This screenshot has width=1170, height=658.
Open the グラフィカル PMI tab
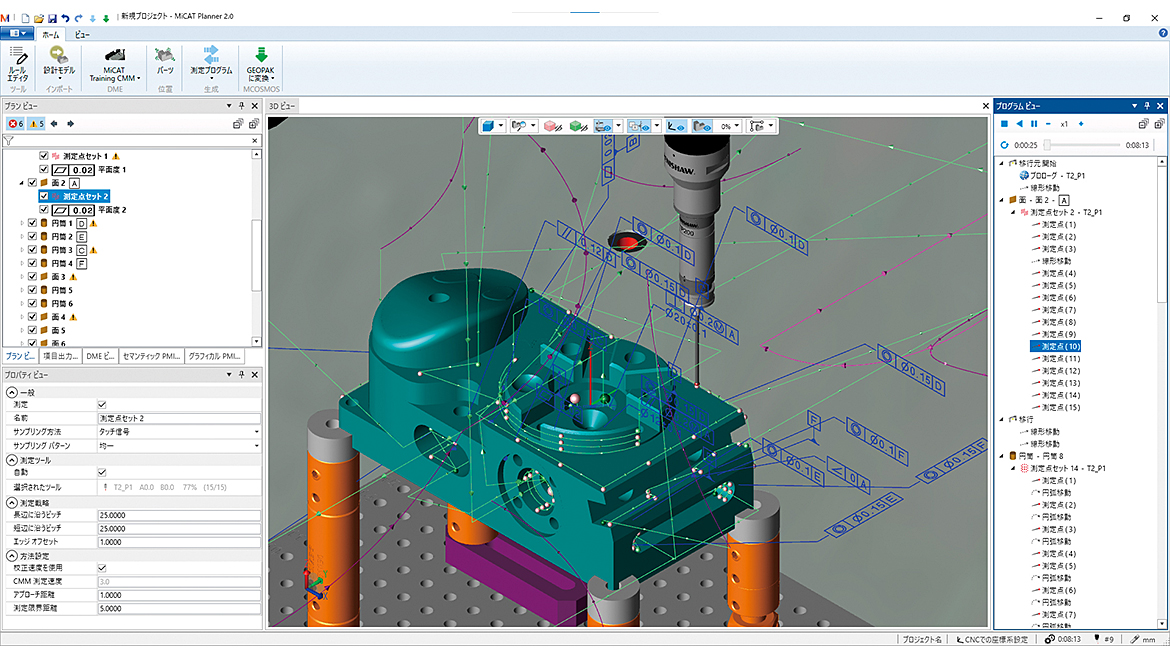214,357
